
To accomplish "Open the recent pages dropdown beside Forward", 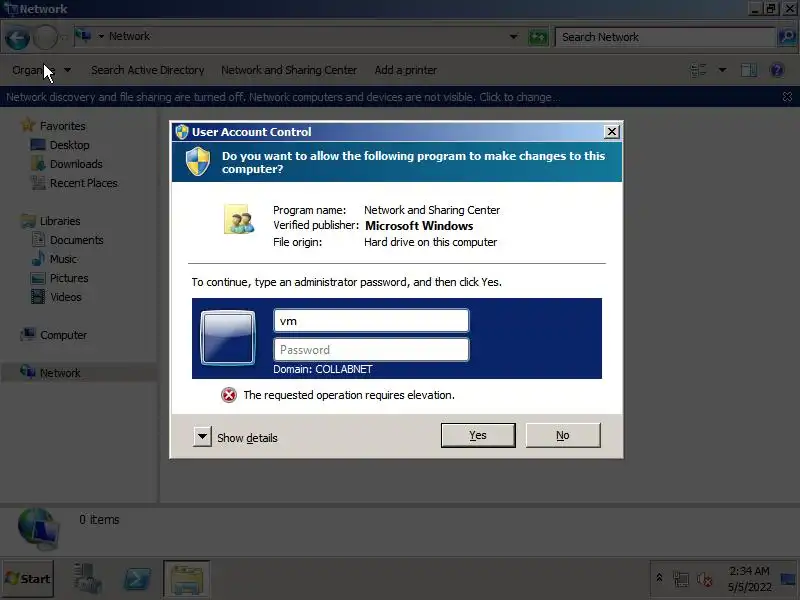I will pyautogui.click(x=64, y=37).
